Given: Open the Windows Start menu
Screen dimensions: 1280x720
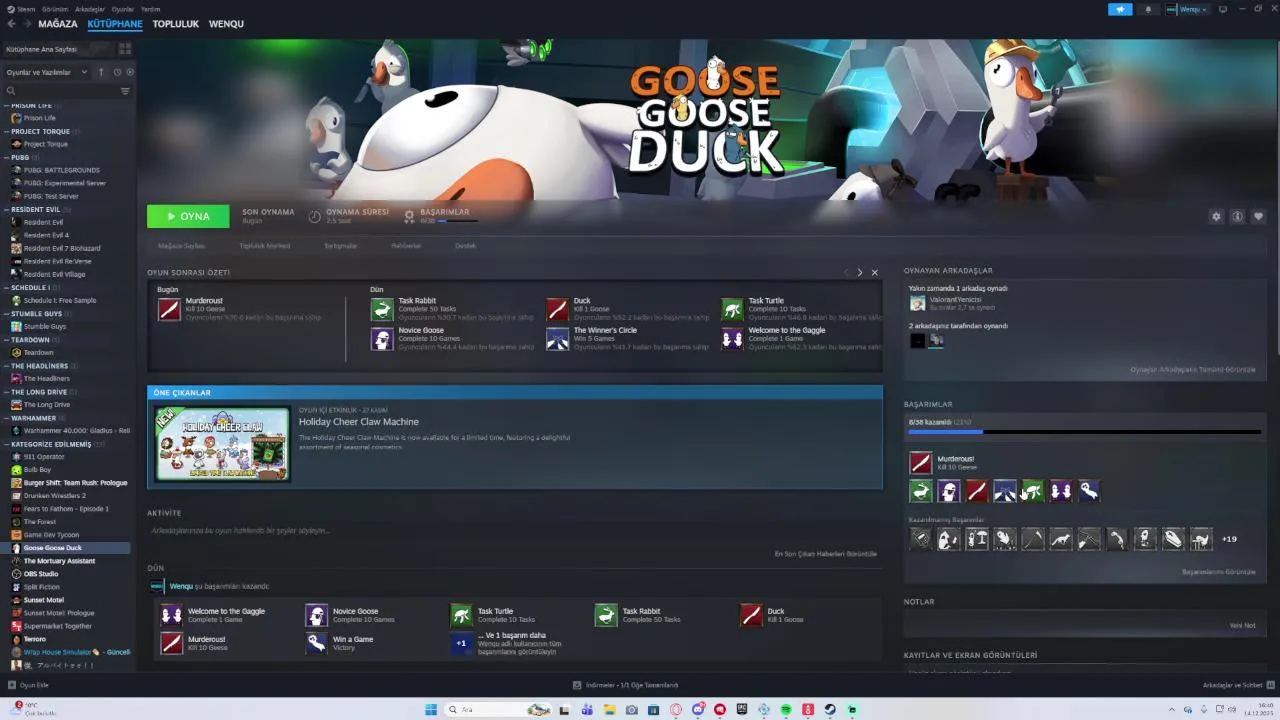Looking at the screenshot, I should 431,710.
